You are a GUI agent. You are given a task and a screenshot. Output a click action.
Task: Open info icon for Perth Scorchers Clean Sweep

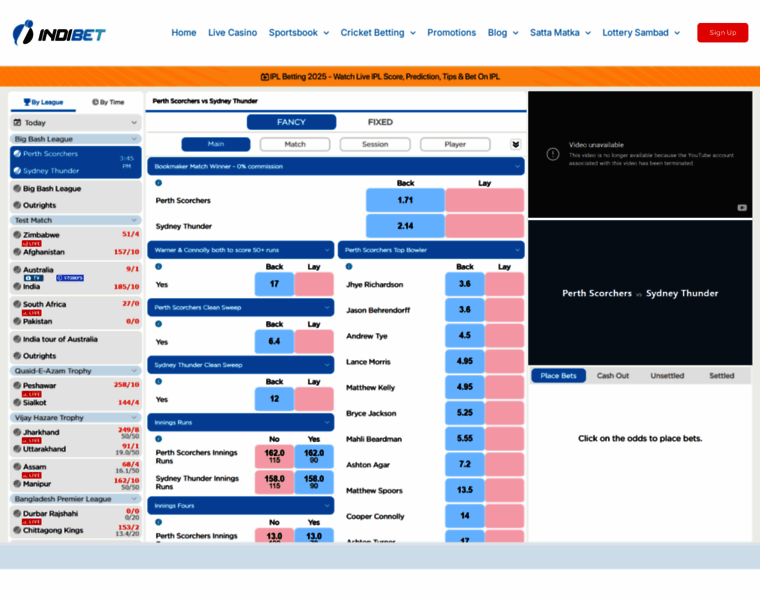coord(158,324)
